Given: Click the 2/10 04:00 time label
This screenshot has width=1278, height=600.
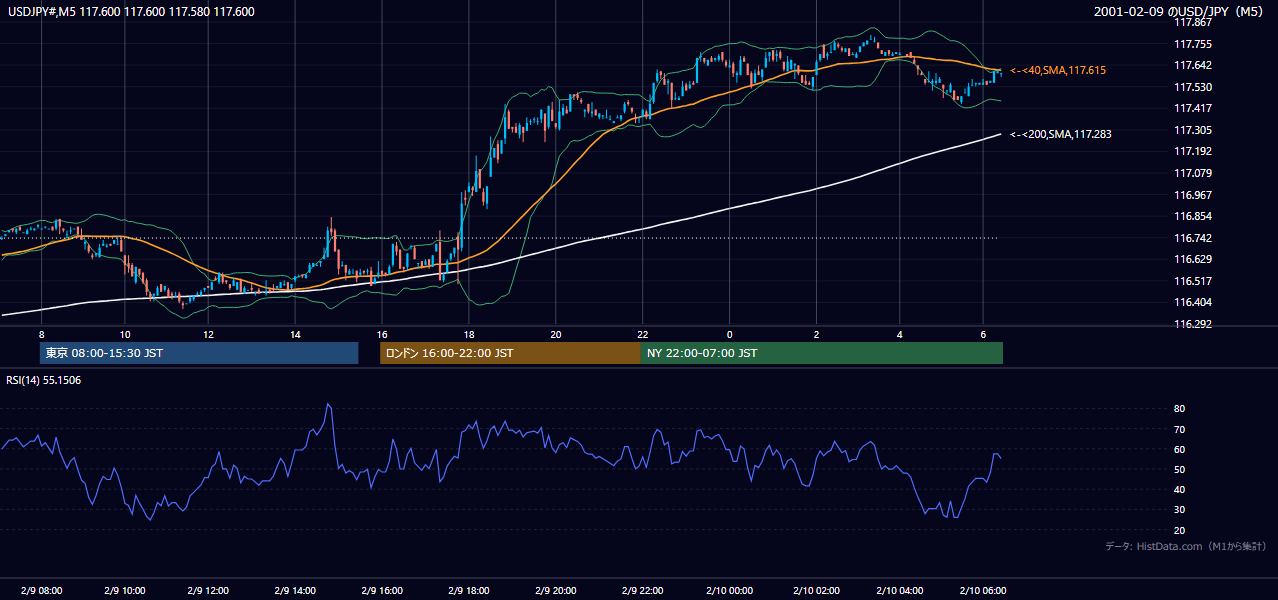Looking at the screenshot, I should [x=900, y=590].
